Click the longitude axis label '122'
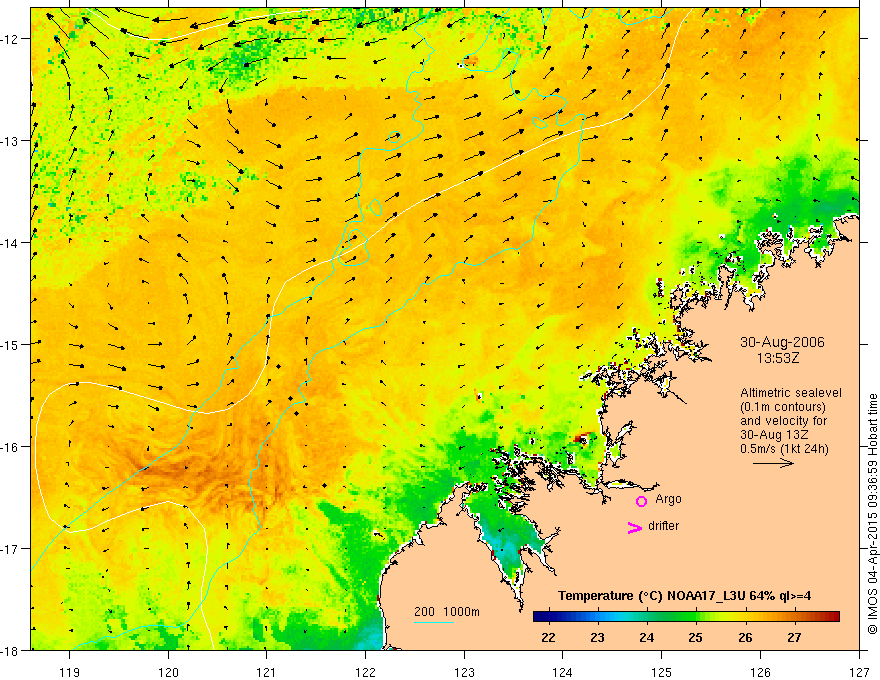This screenshot has width=880, height=680. [365, 672]
